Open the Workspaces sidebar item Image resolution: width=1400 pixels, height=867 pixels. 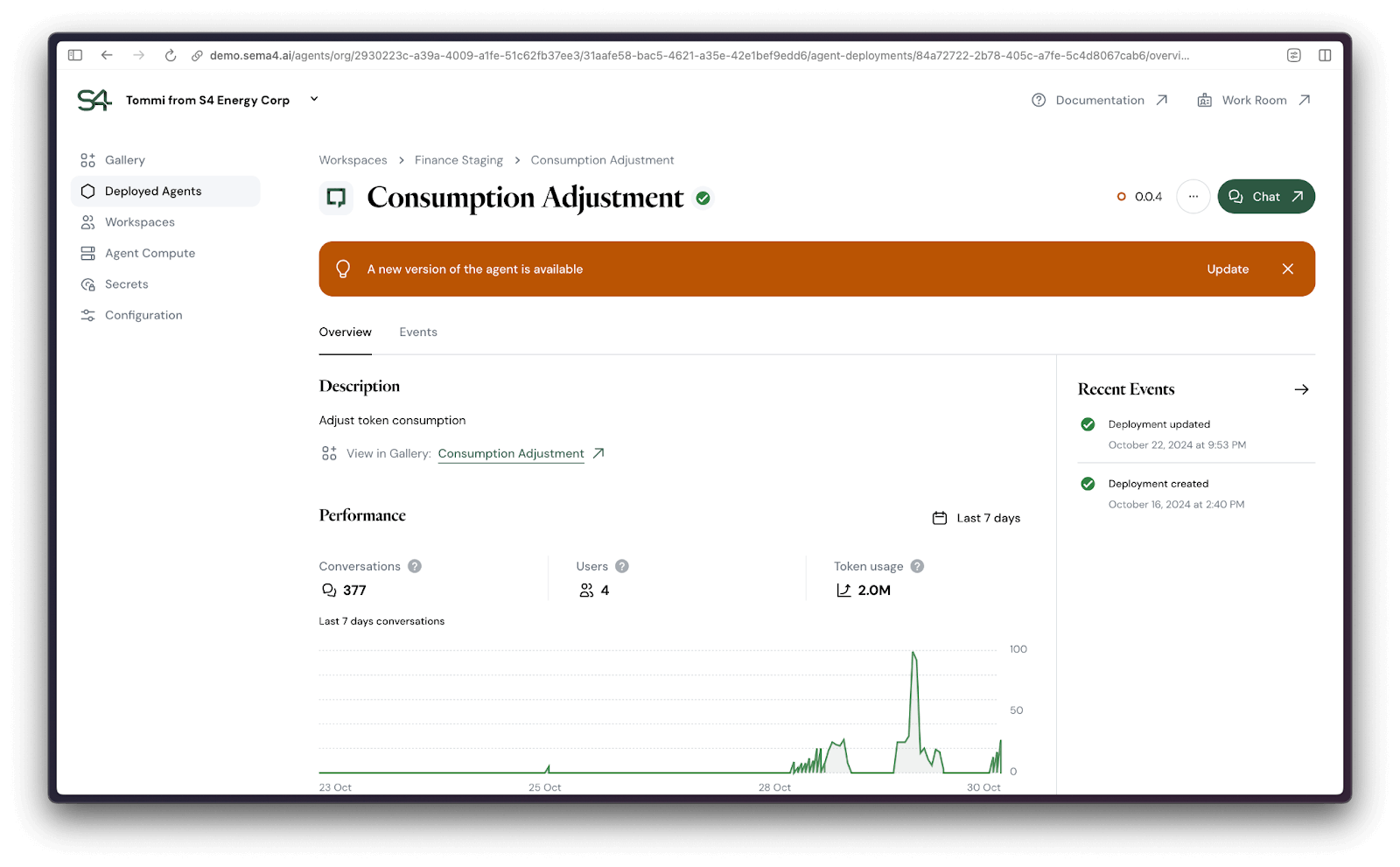tap(138, 221)
